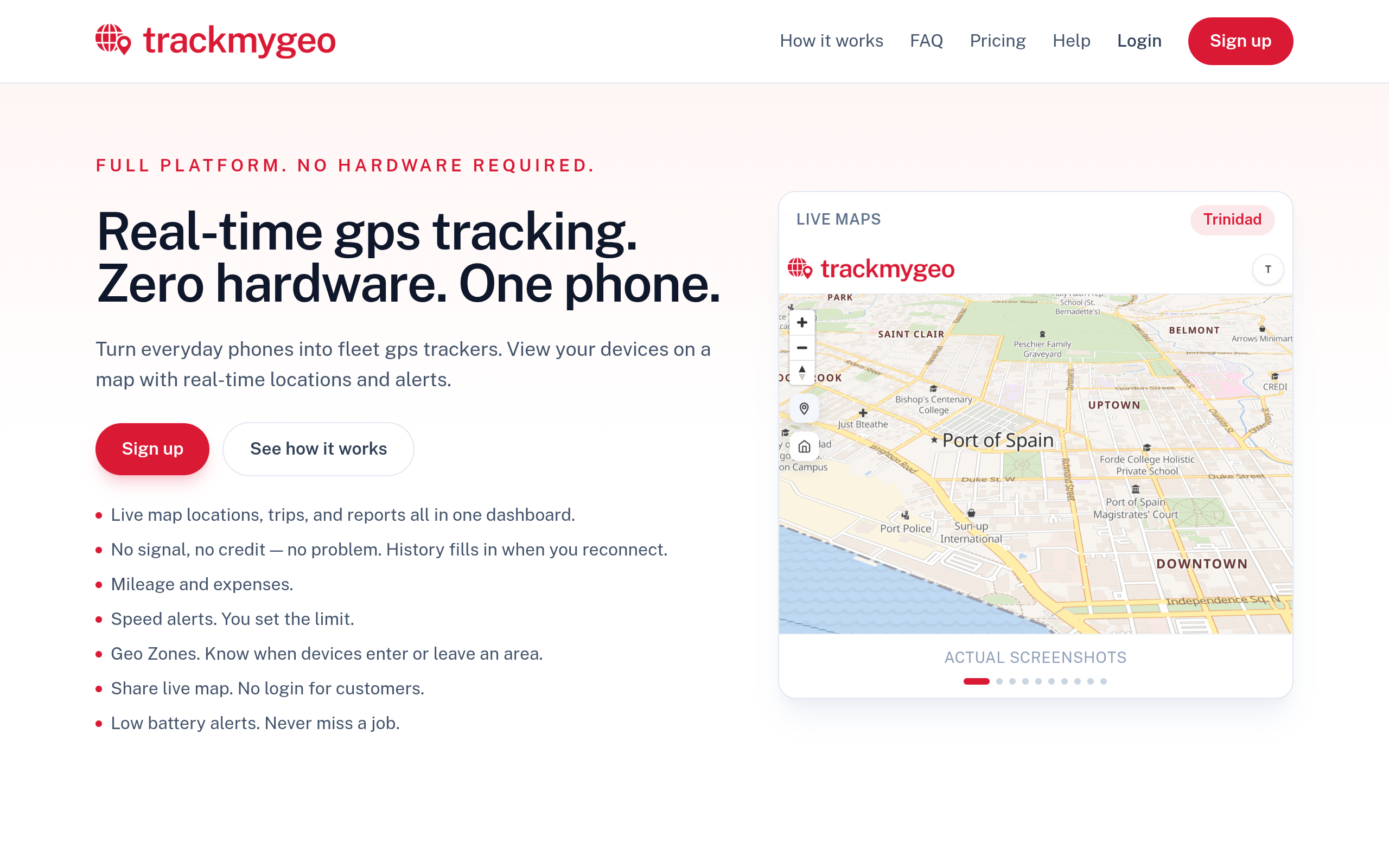
Task: Click the trackmygeo logo inside live maps card
Action: [x=871, y=269]
